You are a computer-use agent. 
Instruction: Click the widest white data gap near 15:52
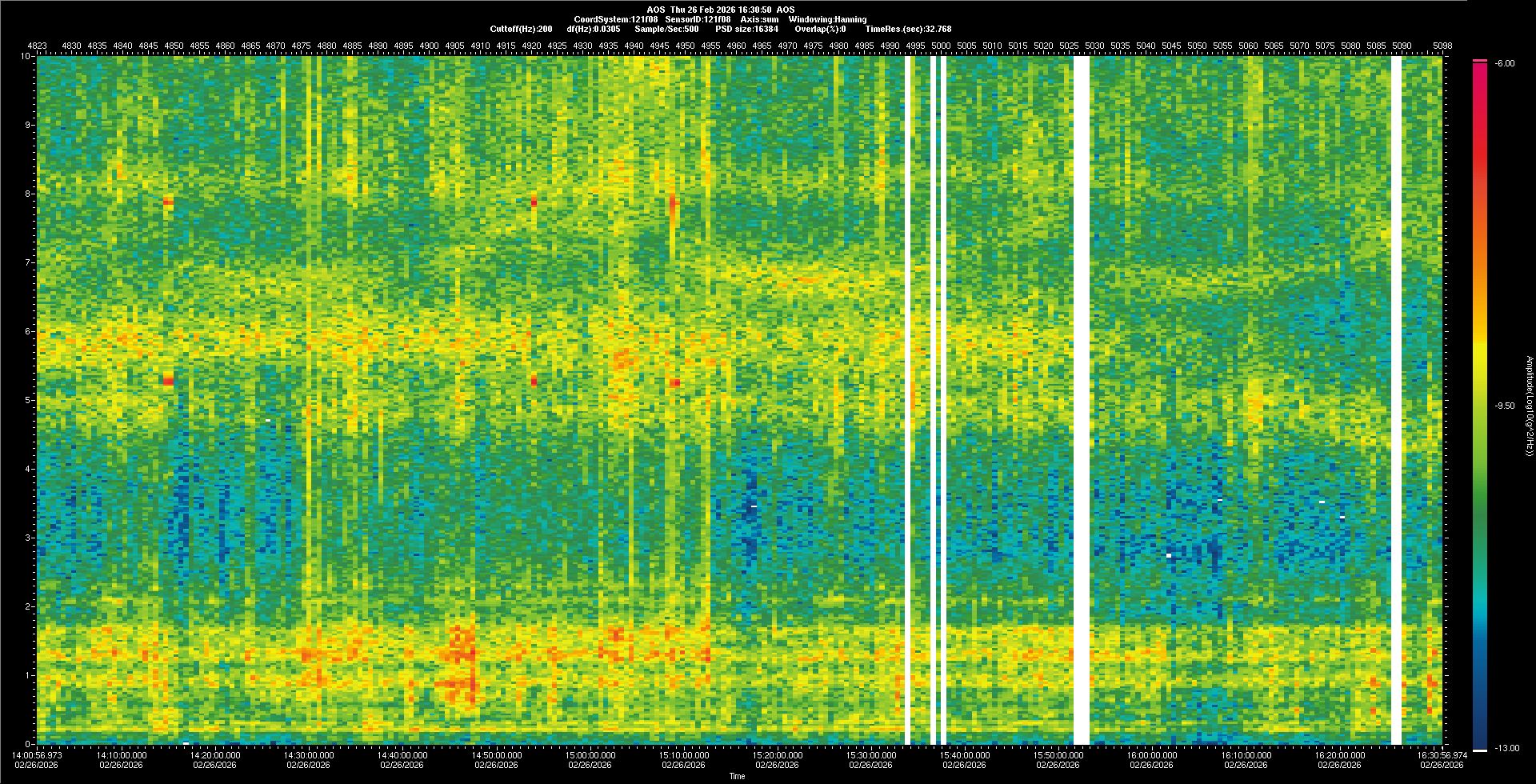[x=1081, y=400]
